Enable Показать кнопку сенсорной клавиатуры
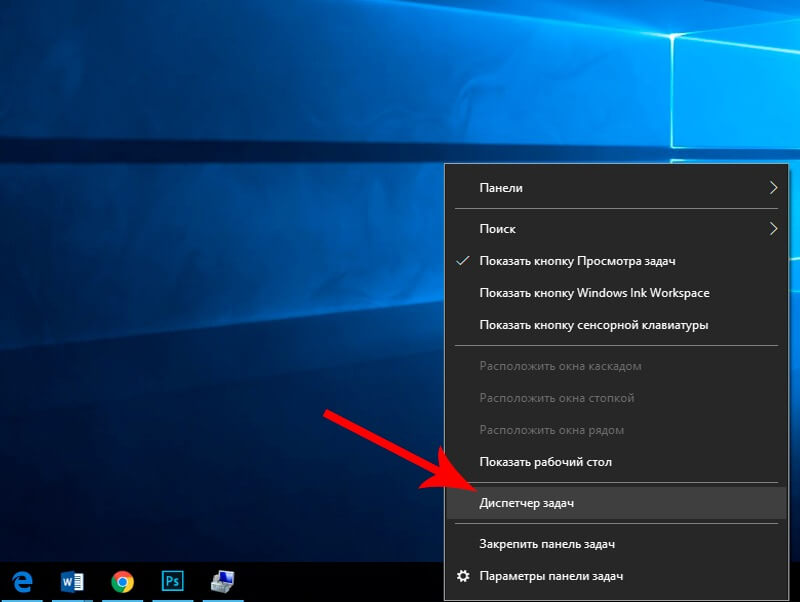This screenshot has width=800, height=602. [593, 325]
